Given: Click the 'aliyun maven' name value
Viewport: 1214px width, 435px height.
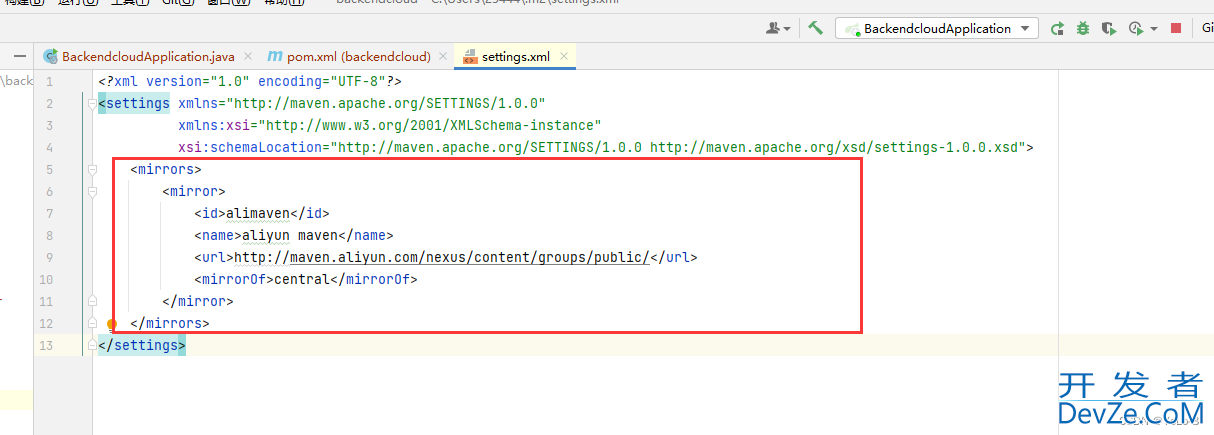Looking at the screenshot, I should pos(290,235).
